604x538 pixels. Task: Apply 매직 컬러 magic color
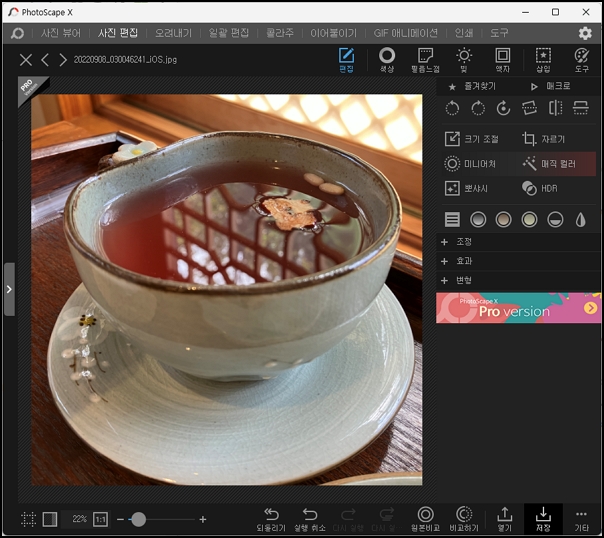pos(549,164)
